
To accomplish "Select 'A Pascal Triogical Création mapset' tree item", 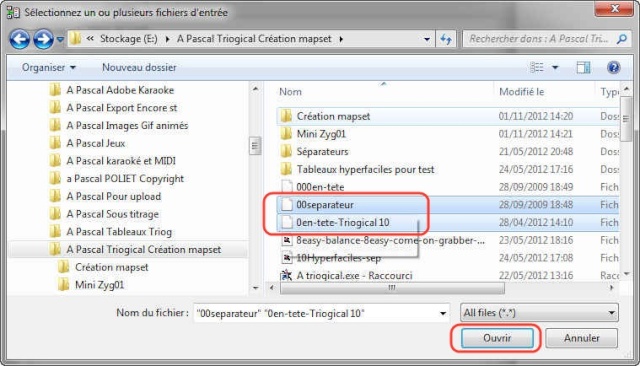I will (144, 249).
